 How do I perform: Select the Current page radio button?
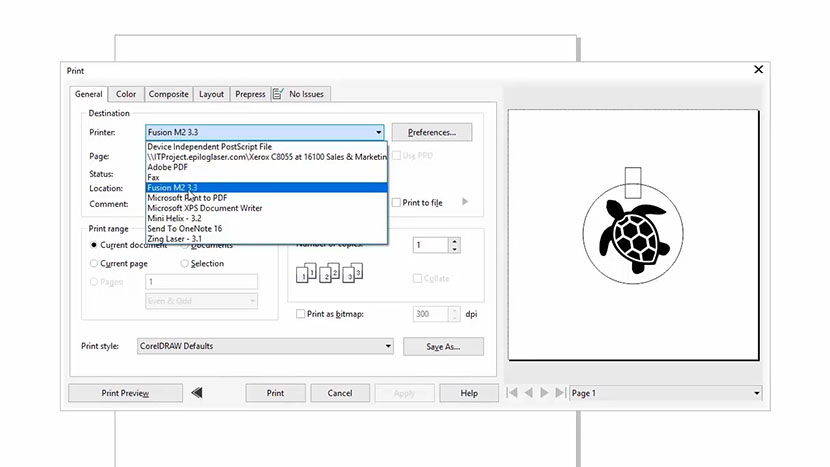(x=95, y=264)
